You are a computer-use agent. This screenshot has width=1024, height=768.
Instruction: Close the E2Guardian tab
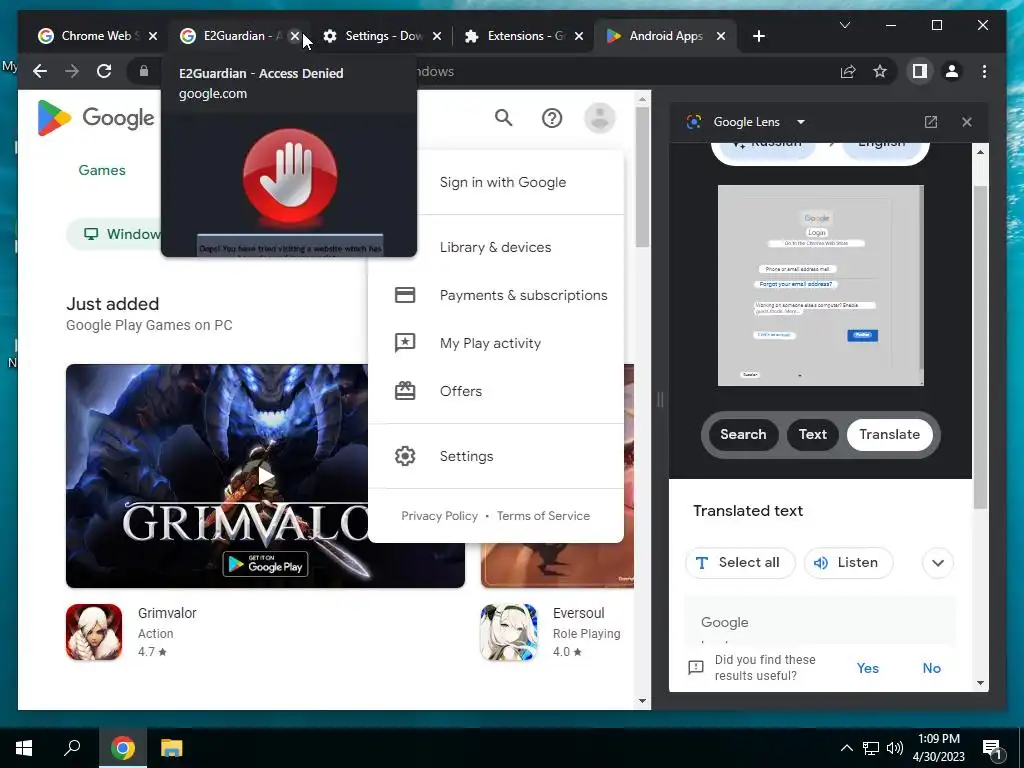(295, 36)
